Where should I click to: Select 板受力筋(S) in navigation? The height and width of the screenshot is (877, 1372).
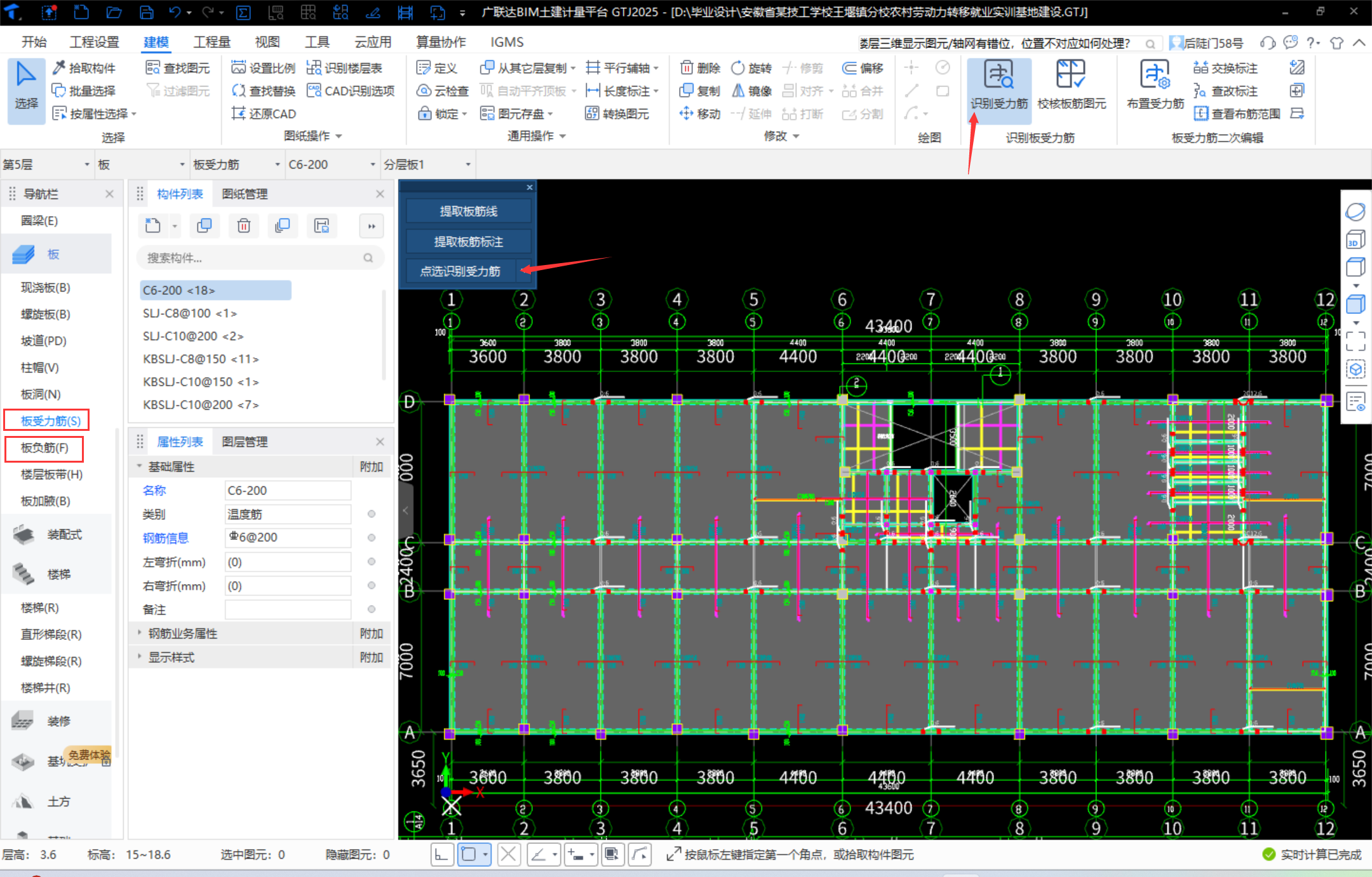[51, 421]
